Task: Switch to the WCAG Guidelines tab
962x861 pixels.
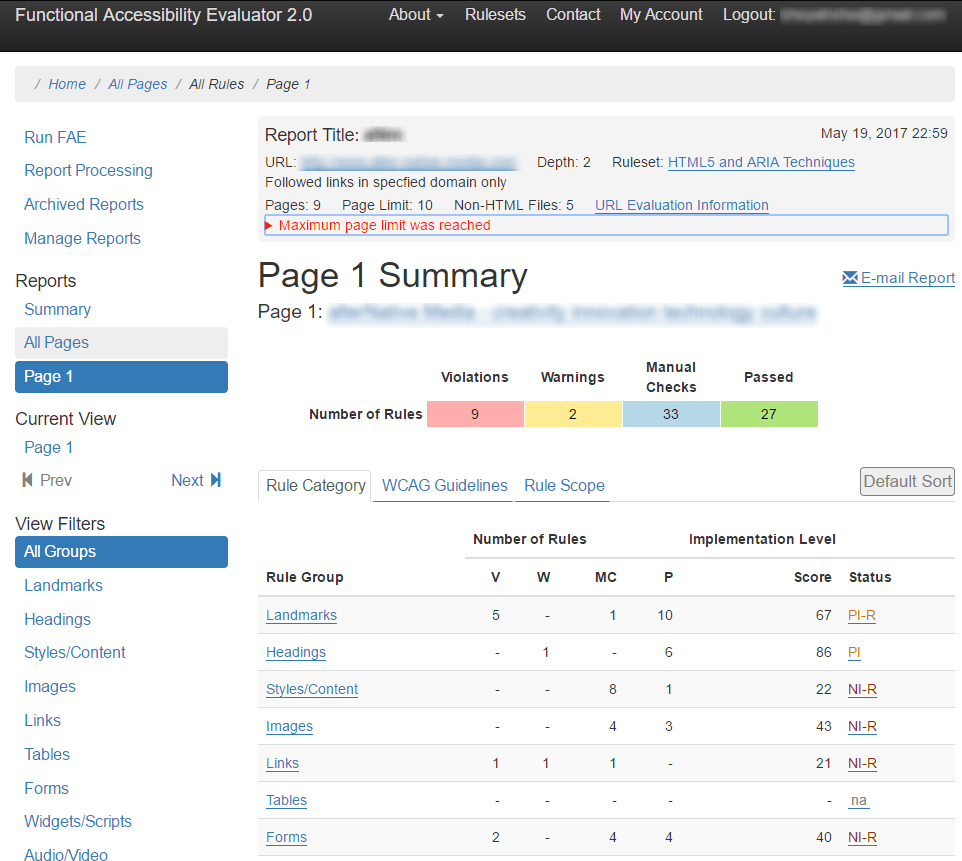Action: click(x=444, y=485)
